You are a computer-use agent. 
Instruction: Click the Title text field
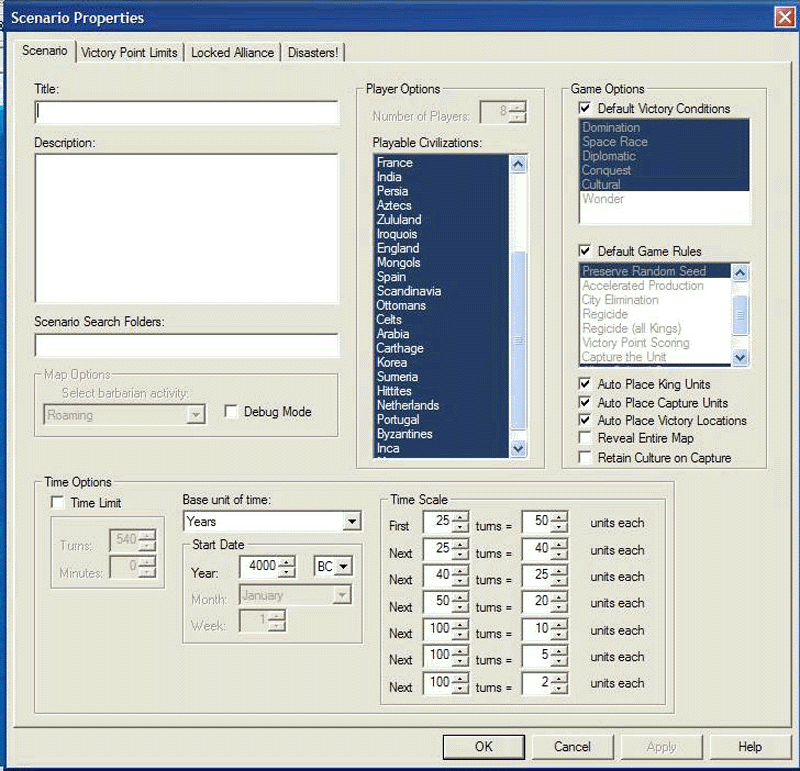[x=186, y=113]
